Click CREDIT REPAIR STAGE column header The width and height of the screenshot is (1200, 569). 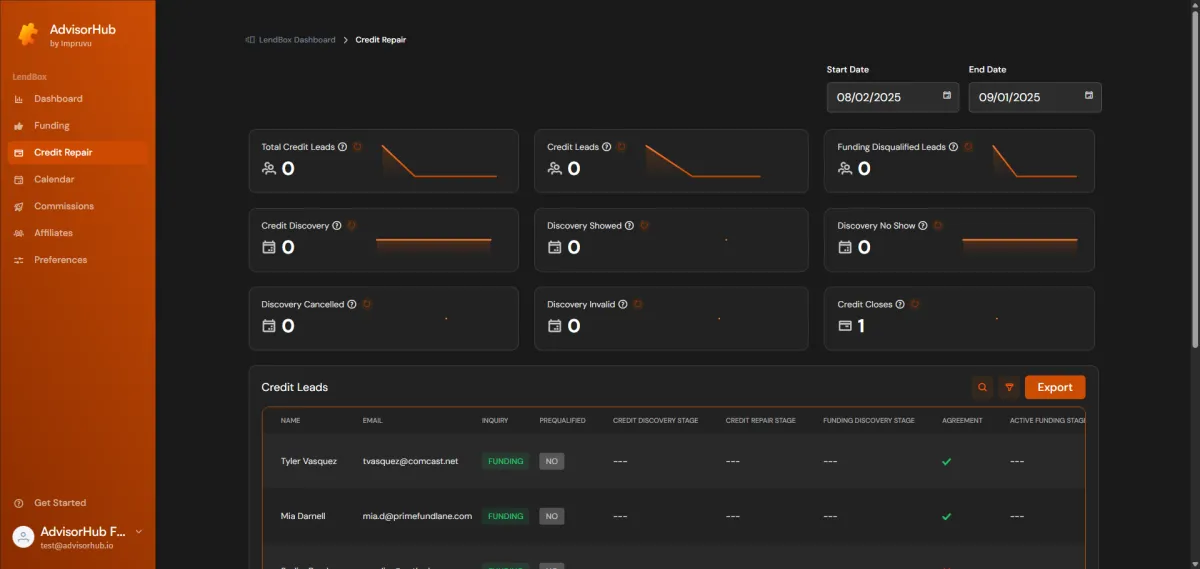[761, 421]
